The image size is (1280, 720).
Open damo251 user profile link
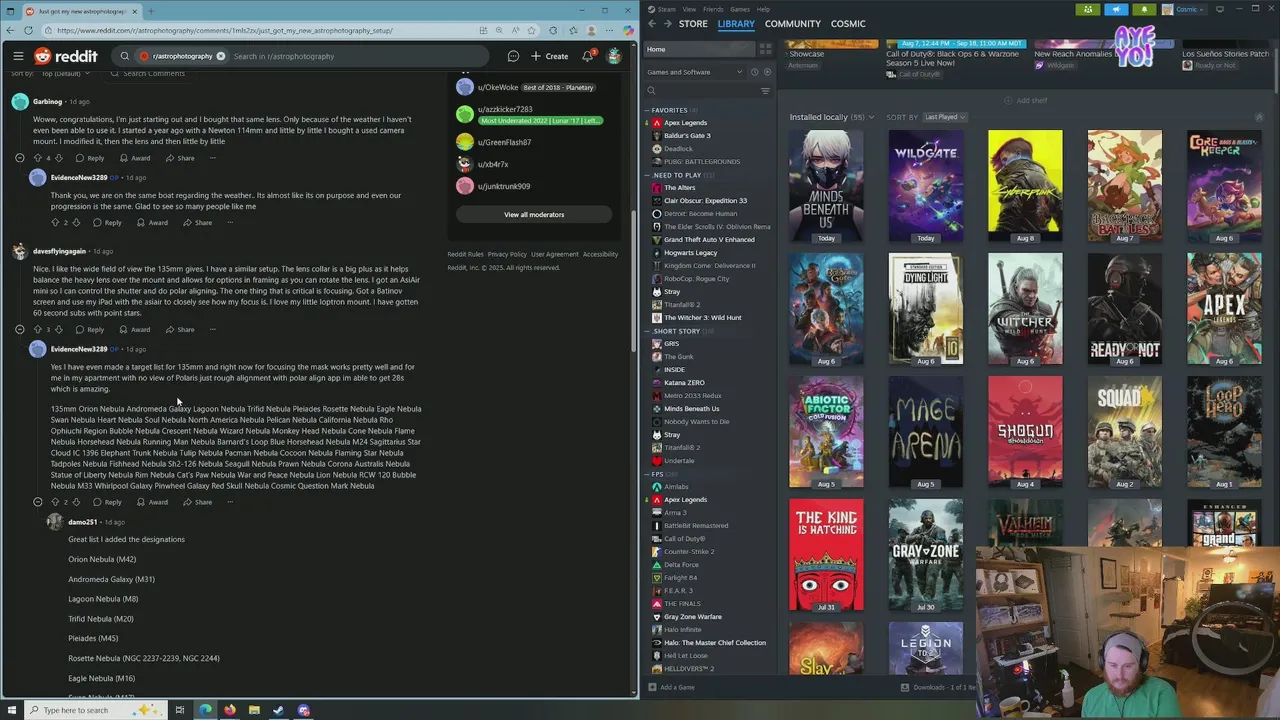click(x=82, y=522)
